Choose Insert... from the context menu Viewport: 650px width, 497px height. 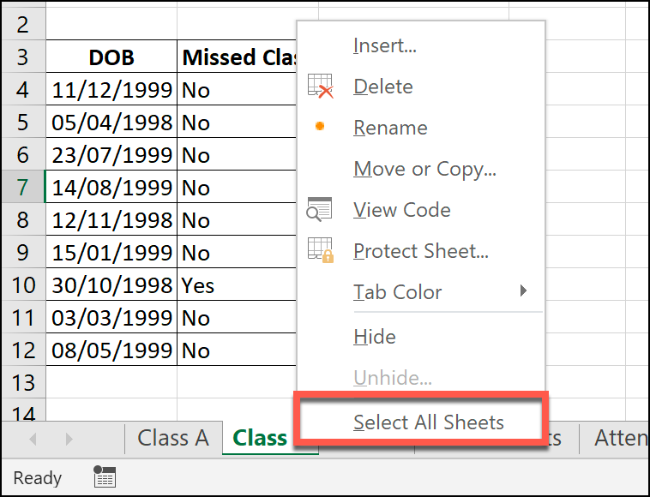pyautogui.click(x=385, y=46)
